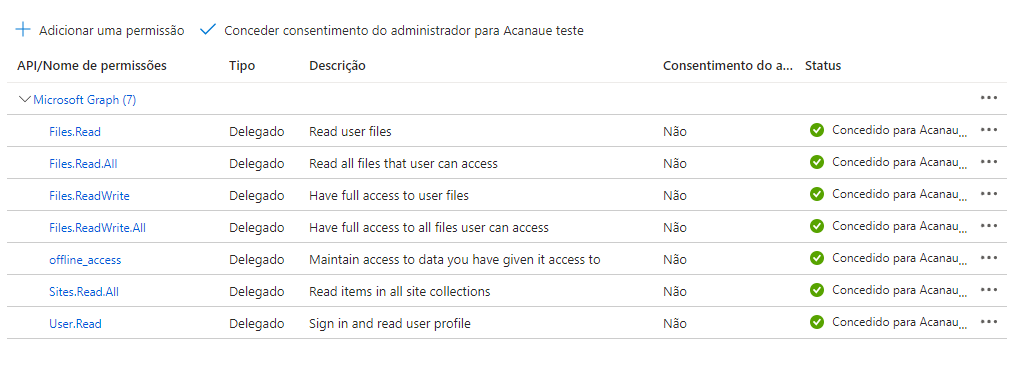Select Adicionar uma permissão button
The width and height of the screenshot is (1028, 366).
(100, 30)
